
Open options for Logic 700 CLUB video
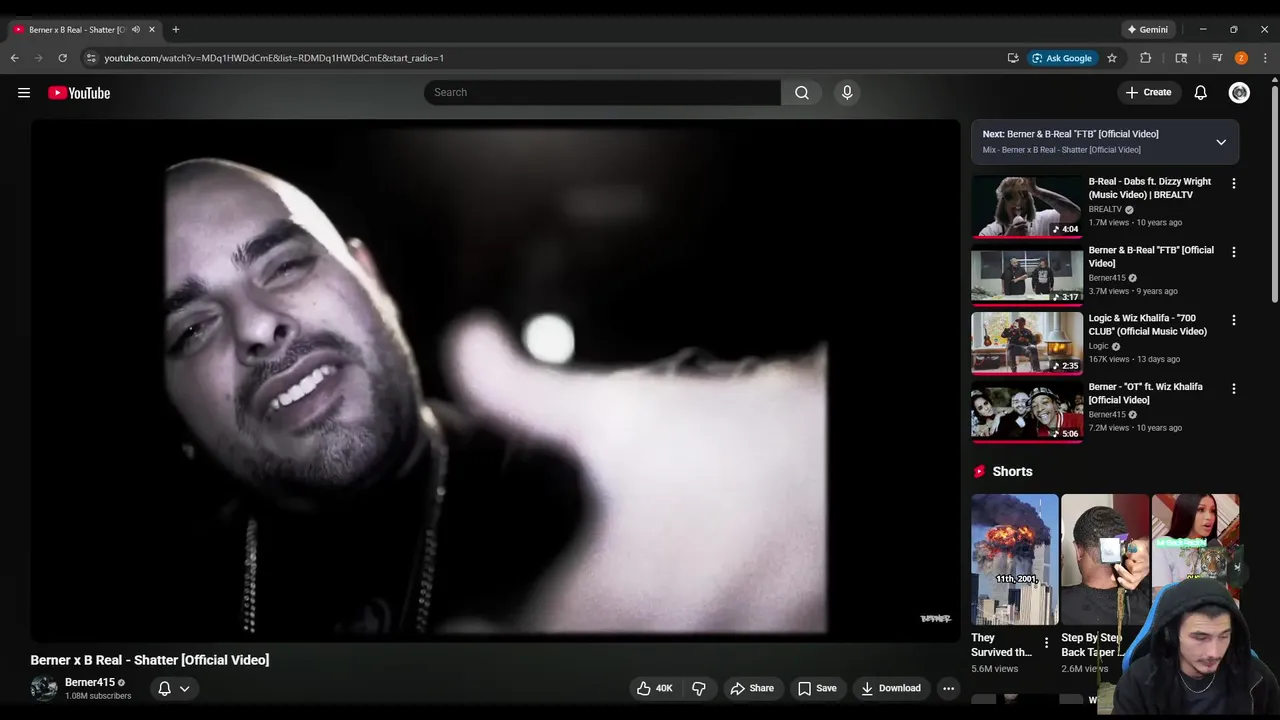point(1233,320)
